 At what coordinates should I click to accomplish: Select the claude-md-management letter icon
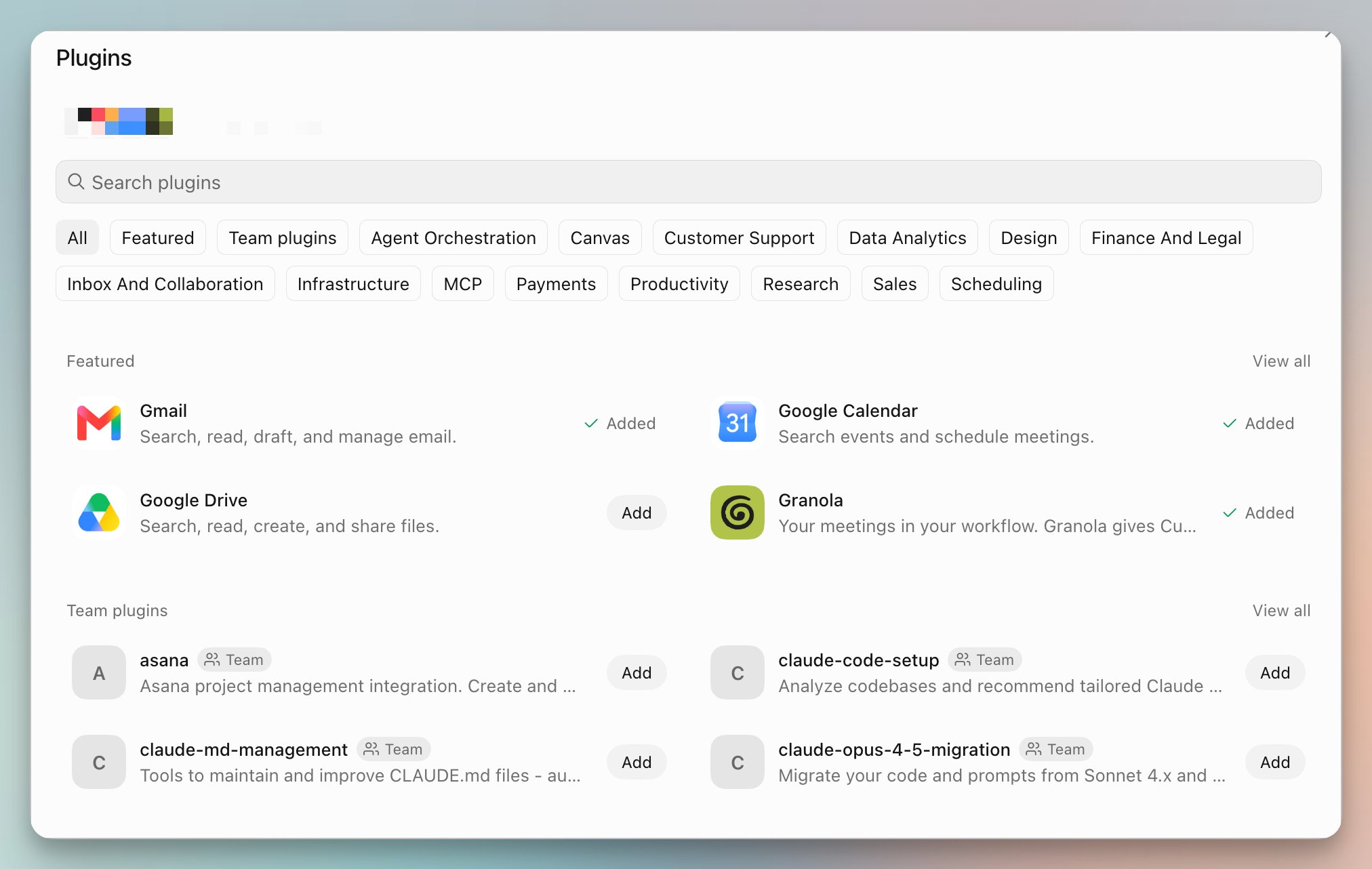[x=99, y=762]
